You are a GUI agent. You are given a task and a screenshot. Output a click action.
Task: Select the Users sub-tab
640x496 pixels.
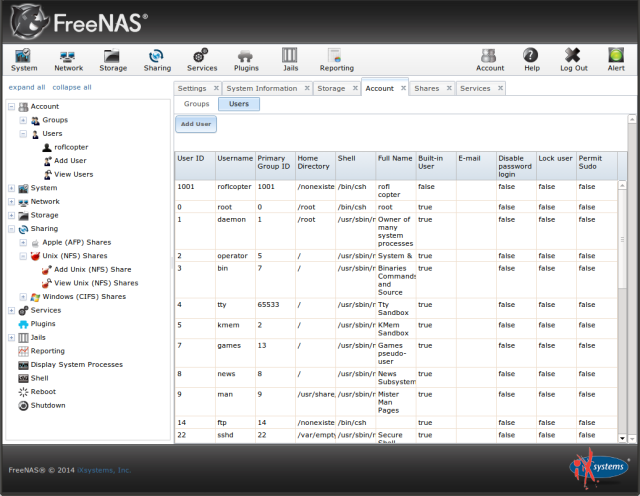click(x=239, y=104)
